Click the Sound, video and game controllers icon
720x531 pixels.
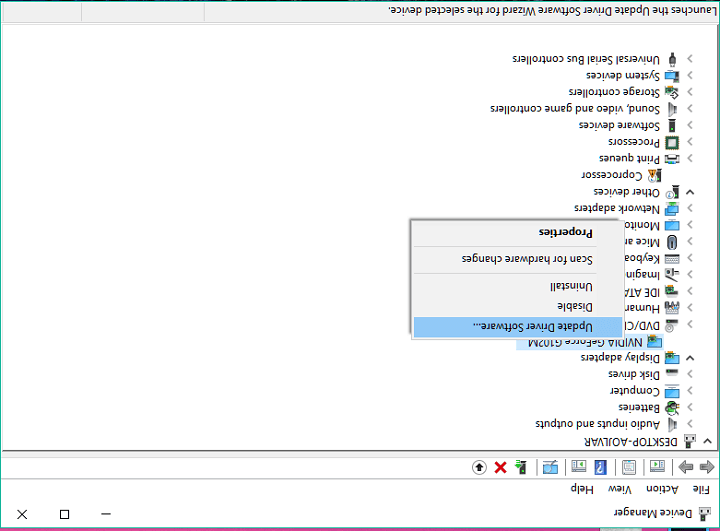[672, 109]
